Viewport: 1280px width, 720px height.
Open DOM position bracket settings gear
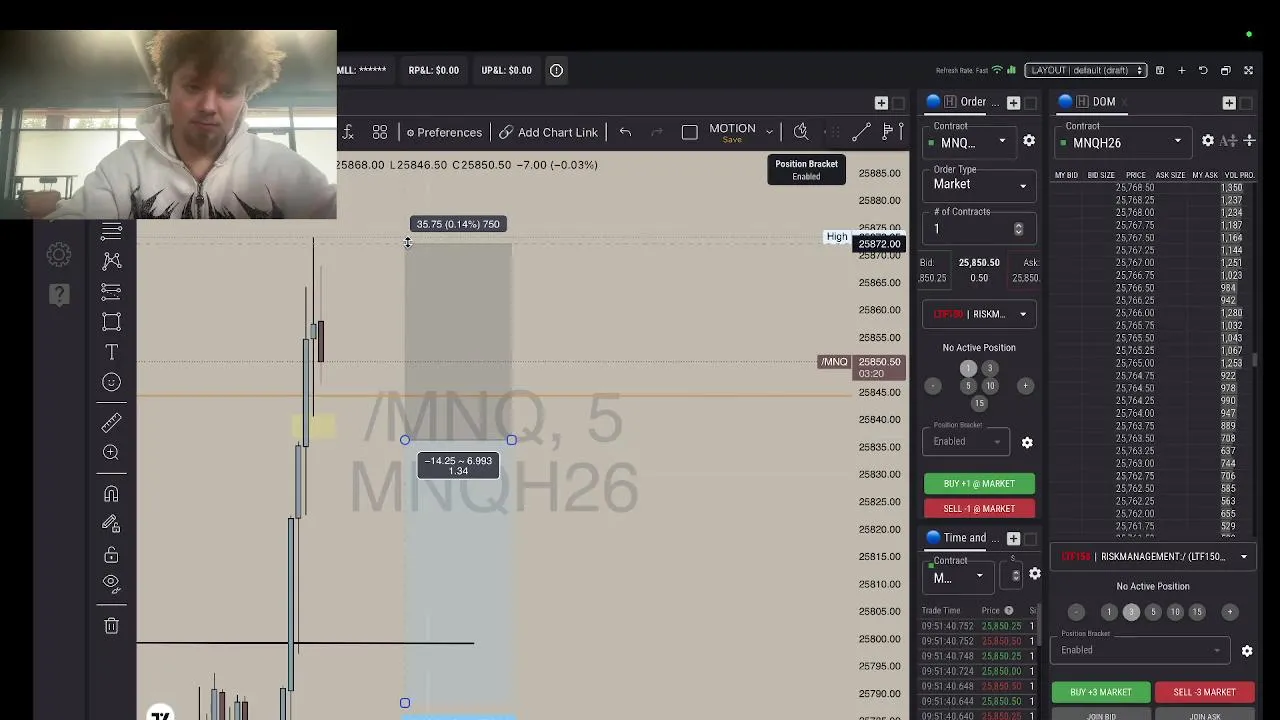(x=1247, y=651)
